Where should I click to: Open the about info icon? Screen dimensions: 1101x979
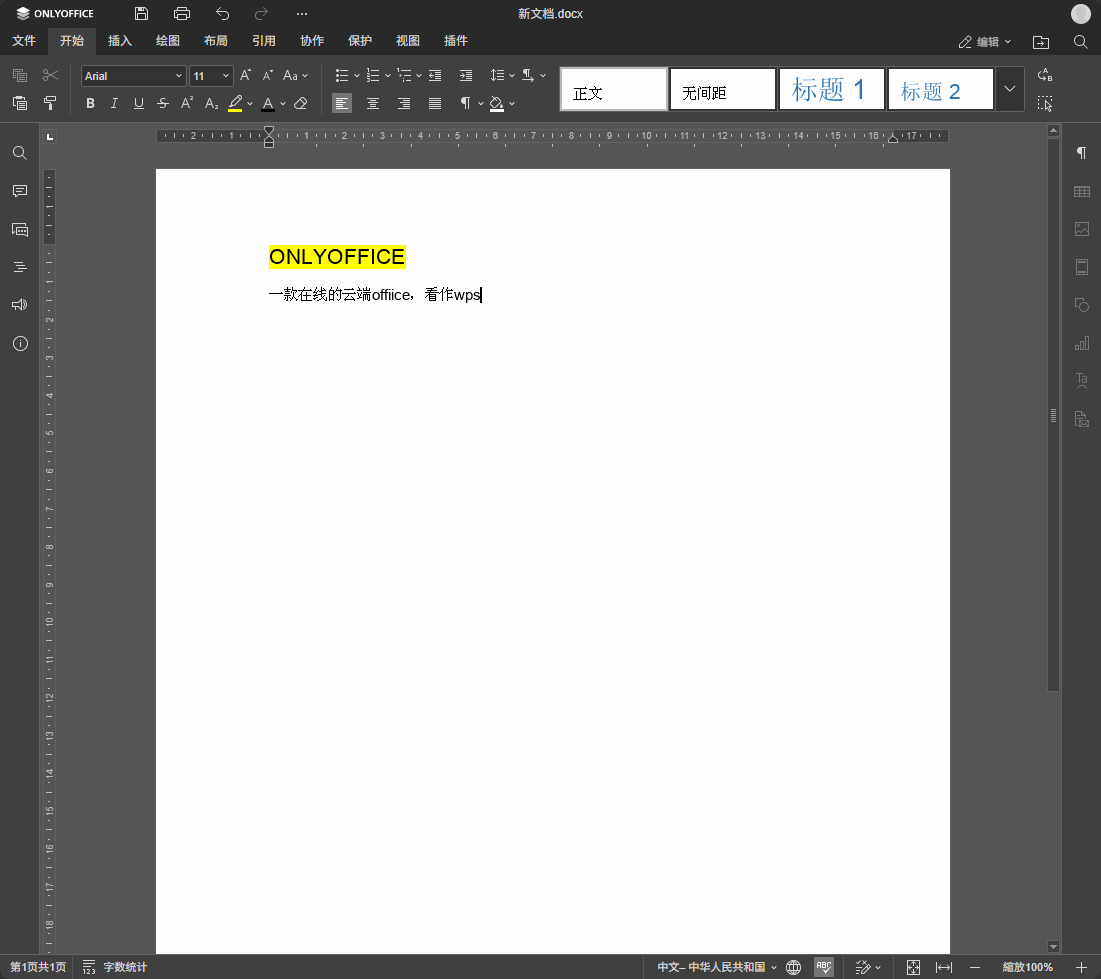[x=20, y=343]
